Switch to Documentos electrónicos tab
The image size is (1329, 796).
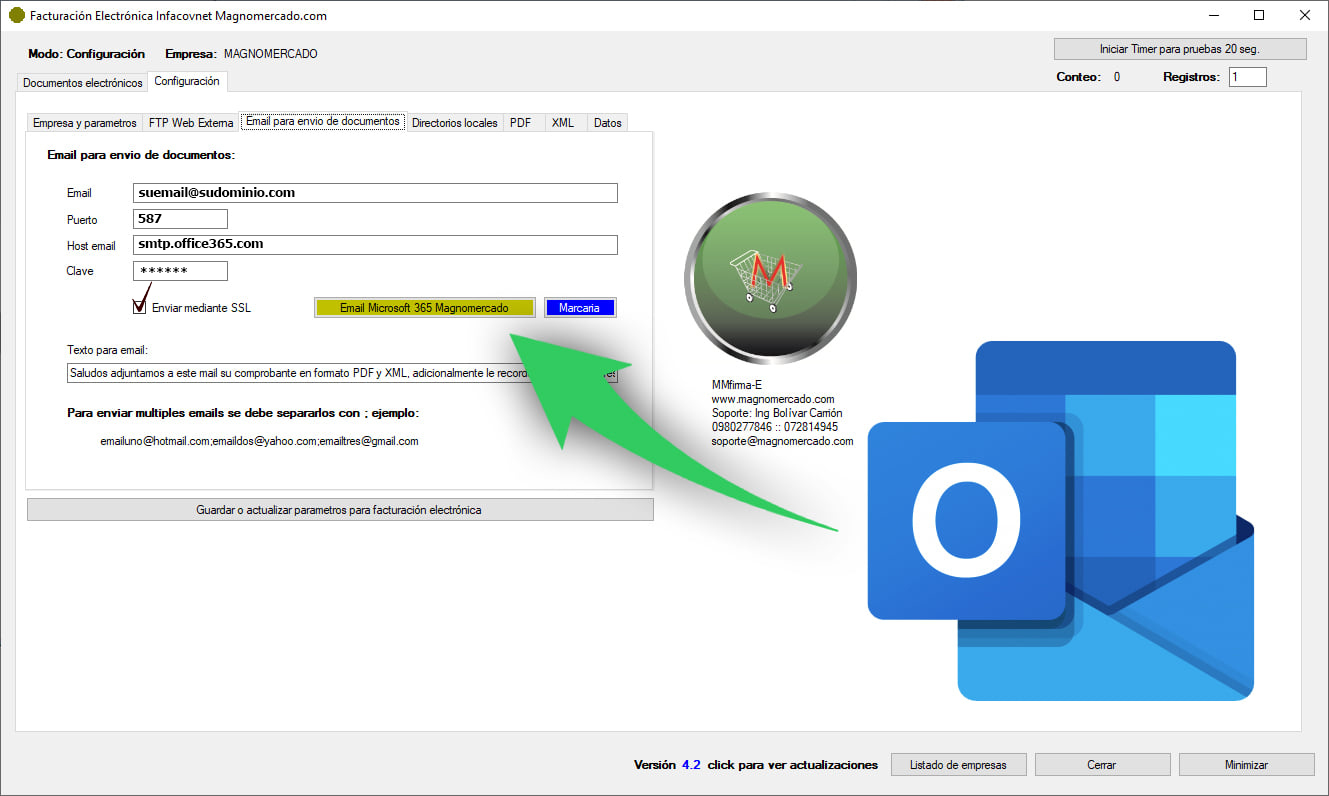(83, 83)
